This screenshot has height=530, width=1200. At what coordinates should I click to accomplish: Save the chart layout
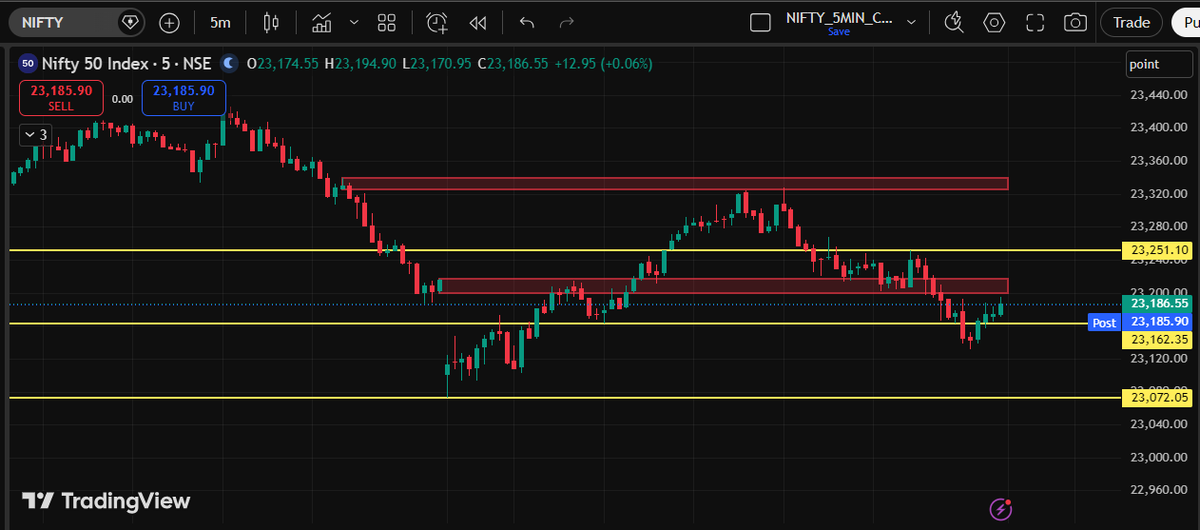pos(838,32)
